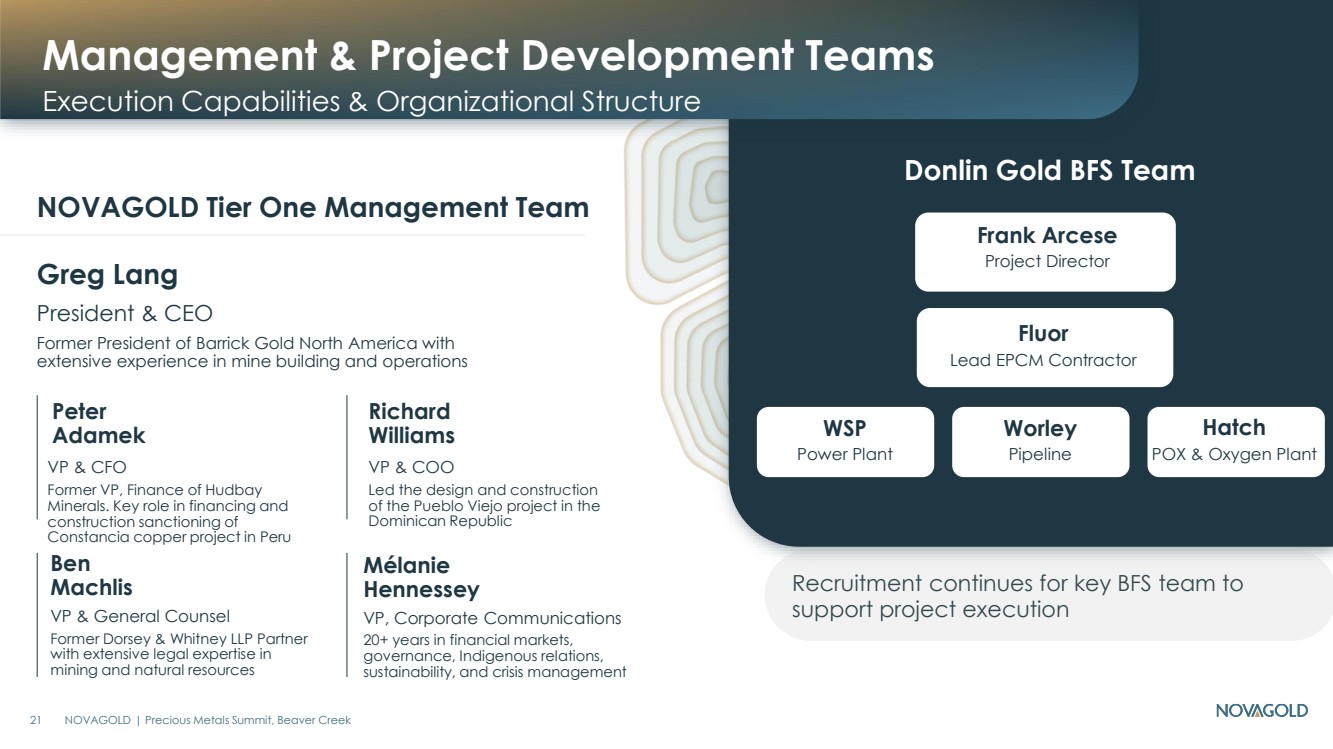Select the "Pipeline" label under Worley

point(1040,454)
